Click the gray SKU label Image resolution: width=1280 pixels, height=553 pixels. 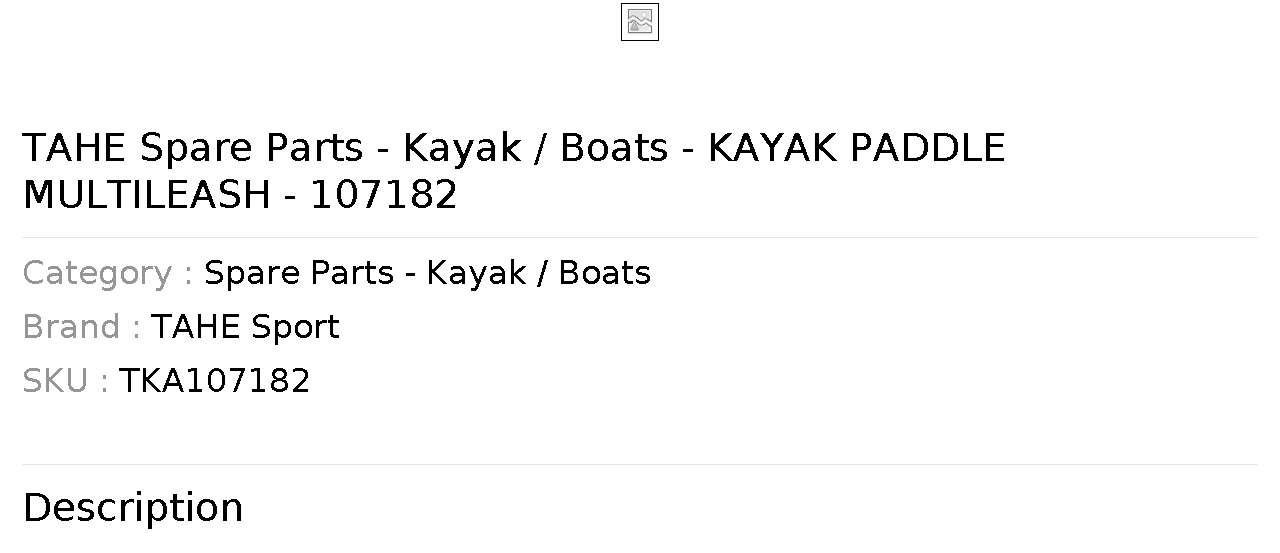[65, 381]
